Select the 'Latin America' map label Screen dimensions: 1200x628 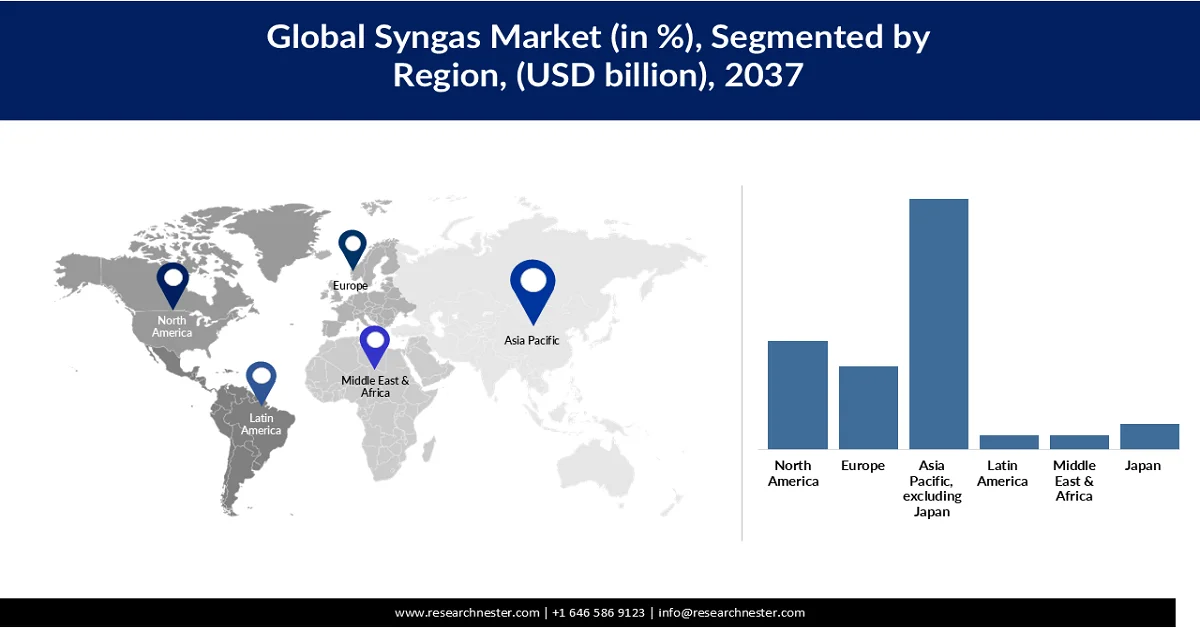tap(261, 424)
